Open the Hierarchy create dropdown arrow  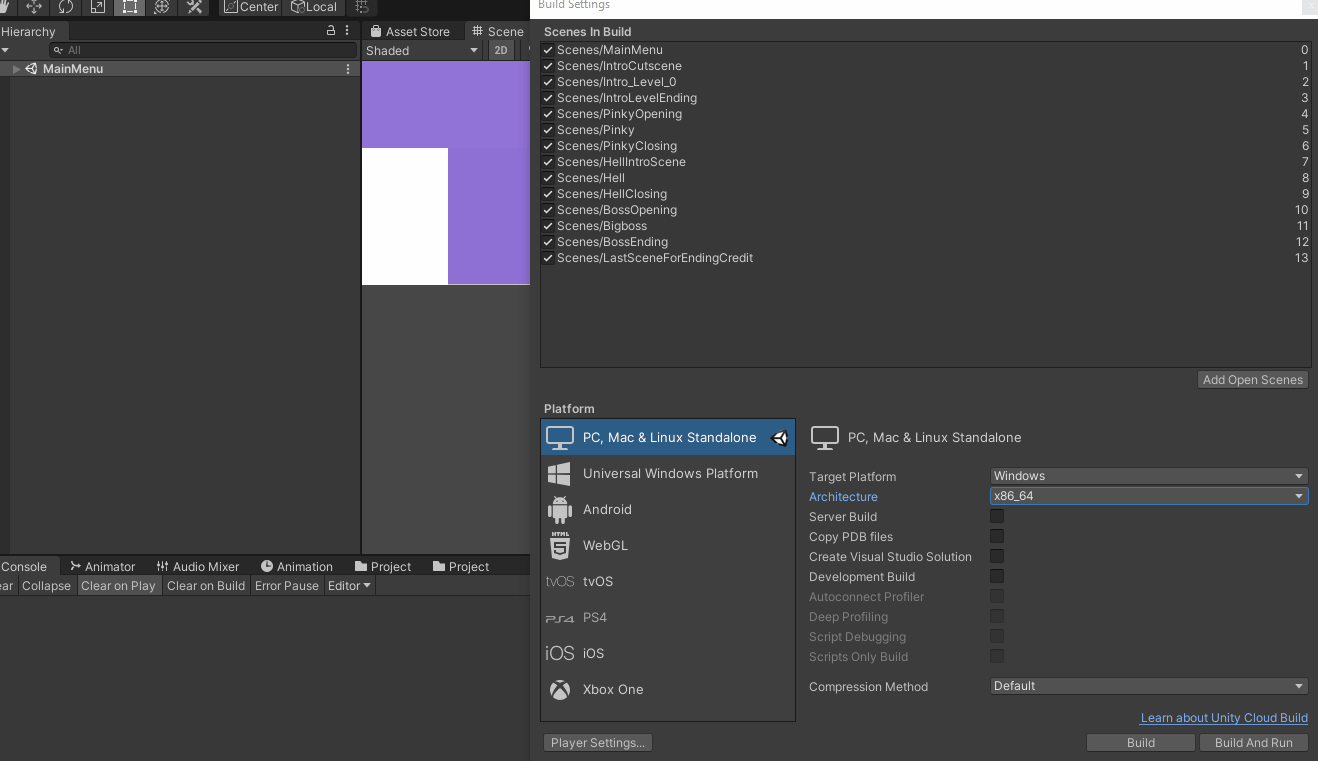pyautogui.click(x=5, y=50)
